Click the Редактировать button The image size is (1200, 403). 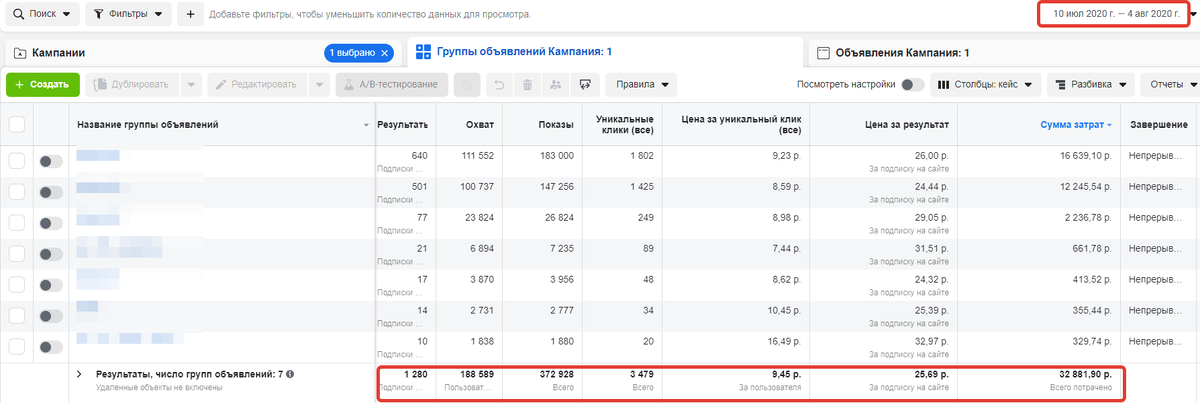(257, 84)
